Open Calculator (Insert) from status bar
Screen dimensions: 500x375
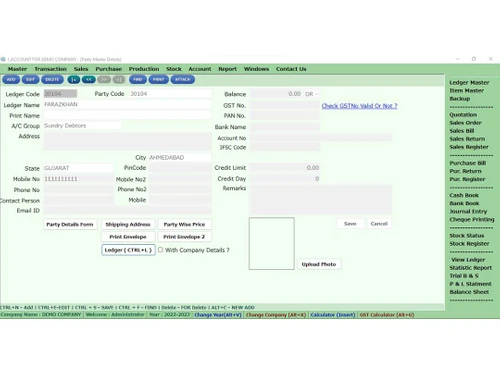[333, 315]
